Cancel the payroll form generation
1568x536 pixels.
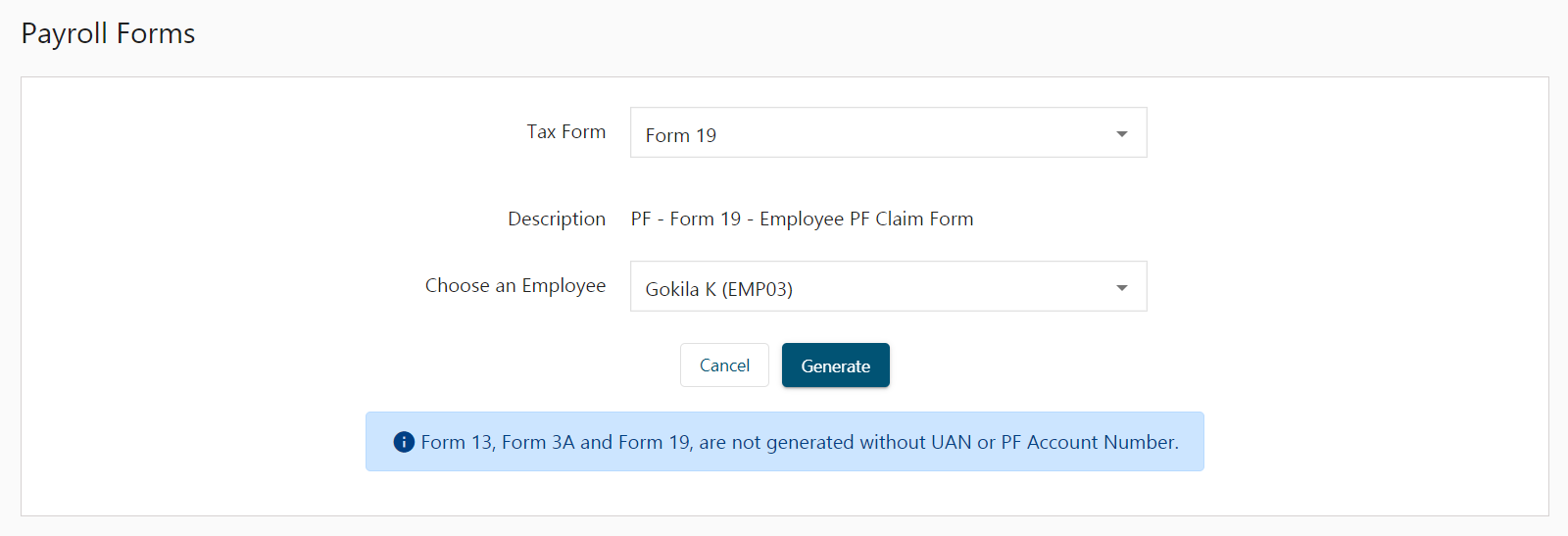724,365
